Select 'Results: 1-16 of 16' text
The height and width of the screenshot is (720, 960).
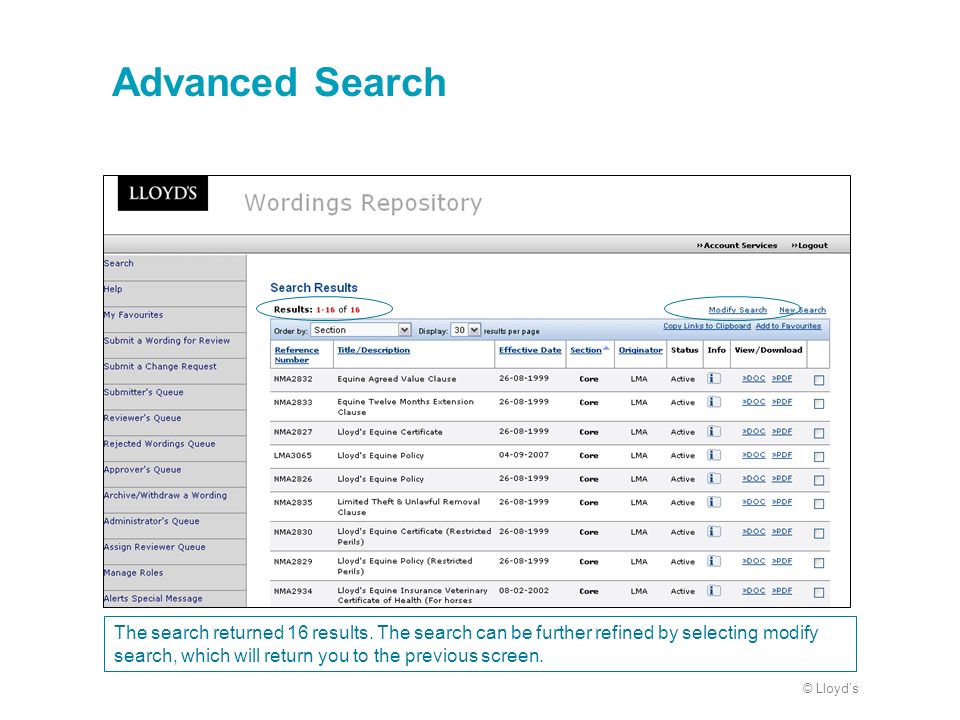tap(317, 310)
